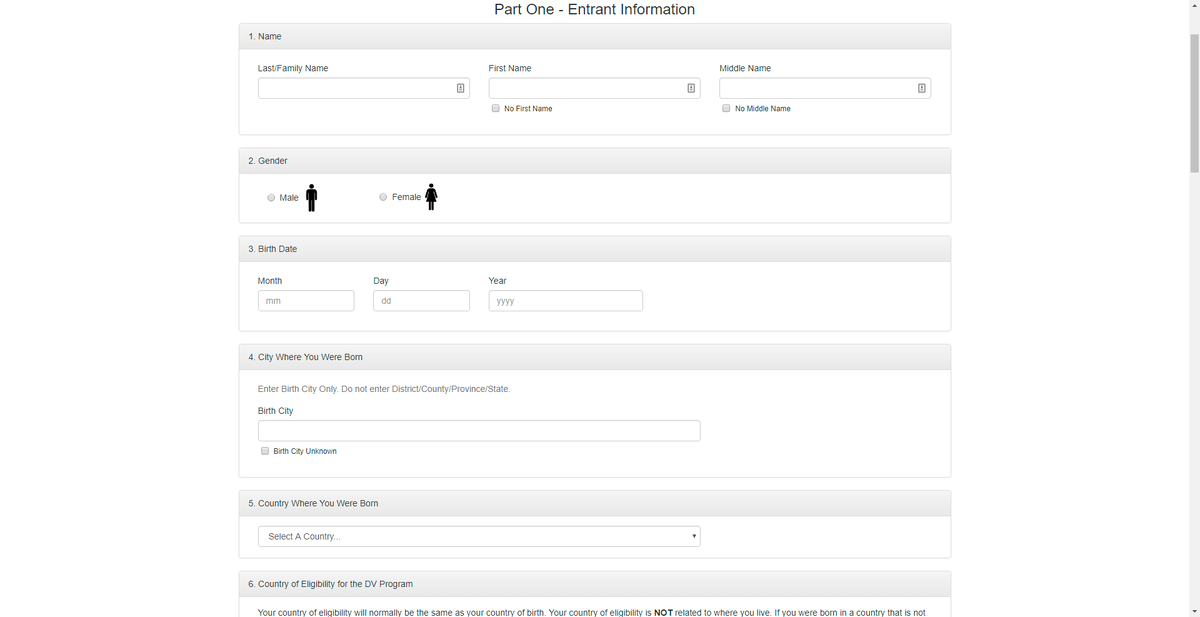Click the birth Year yyyy field
This screenshot has width=1200, height=617.
(x=566, y=301)
